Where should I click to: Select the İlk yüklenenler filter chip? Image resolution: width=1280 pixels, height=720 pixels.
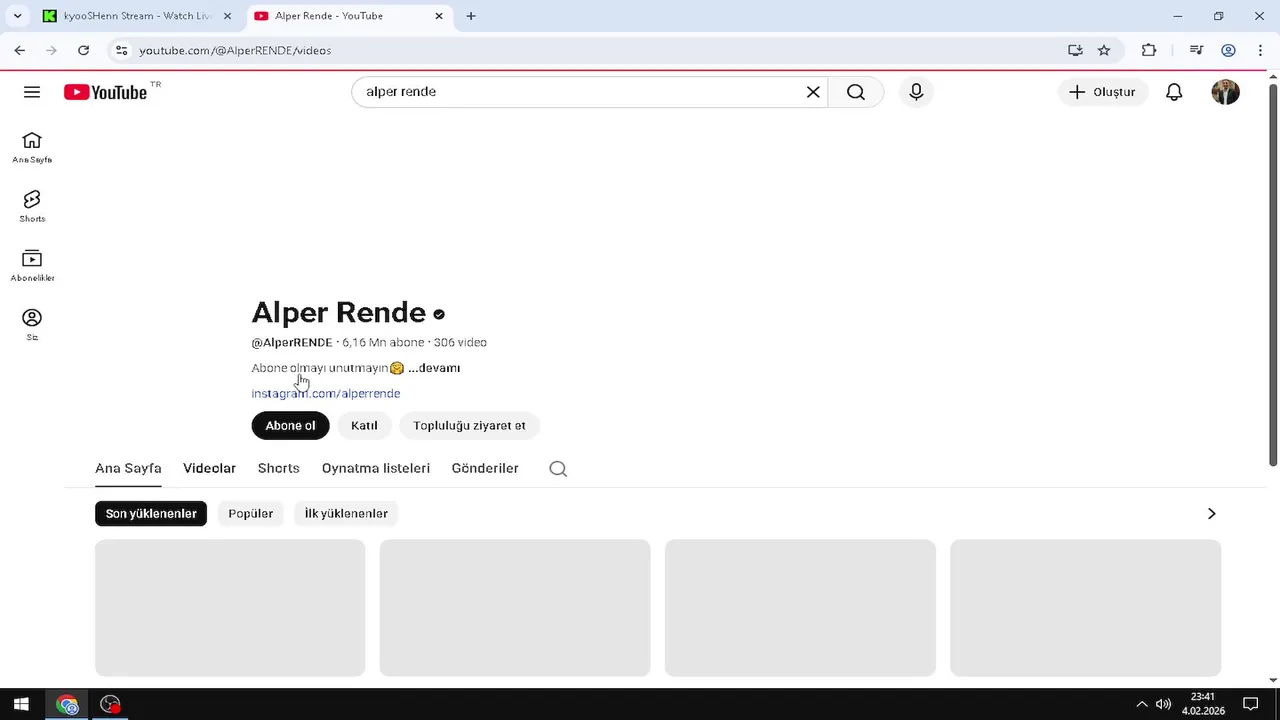point(346,513)
